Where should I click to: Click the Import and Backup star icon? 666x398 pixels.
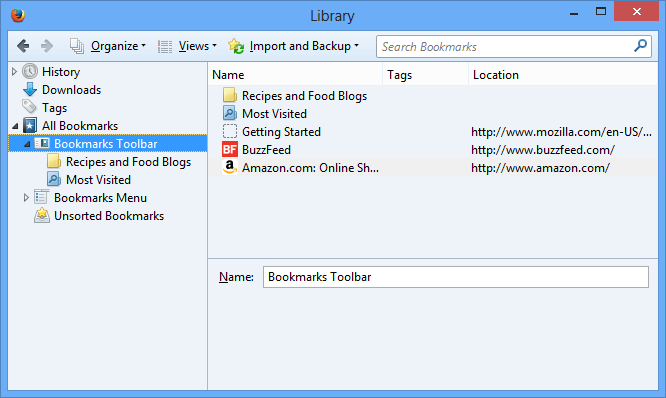236,46
